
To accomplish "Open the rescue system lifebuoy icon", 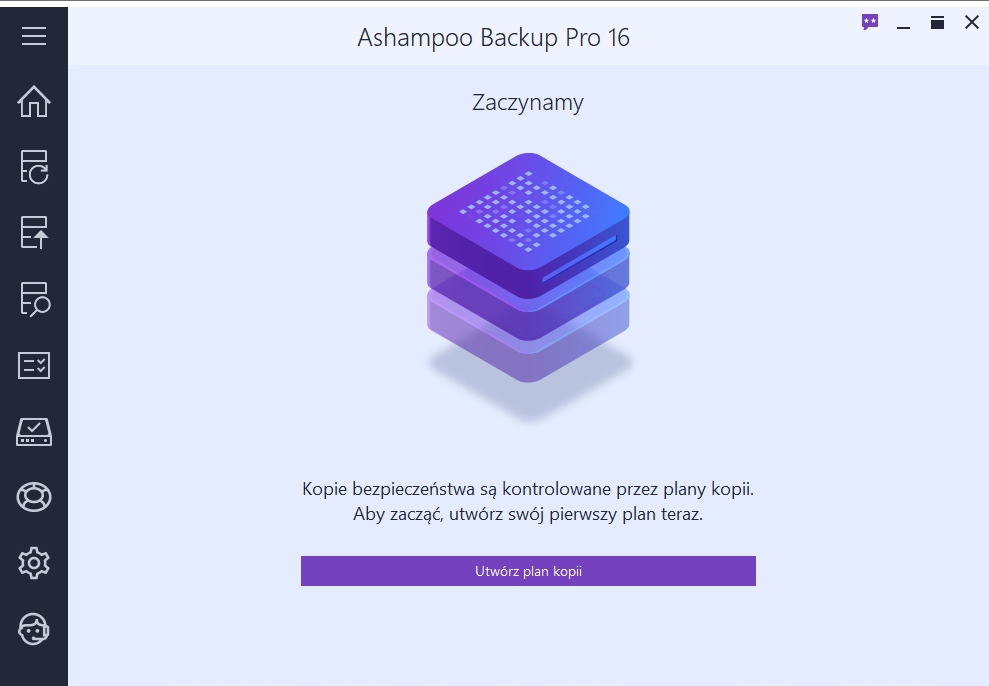I will tap(34, 497).
